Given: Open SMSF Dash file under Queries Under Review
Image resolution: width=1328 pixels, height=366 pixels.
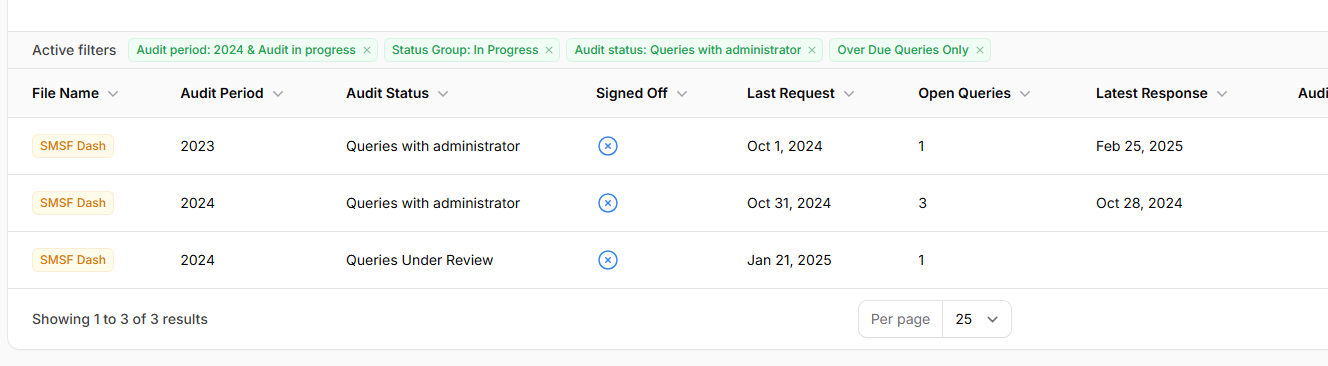Looking at the screenshot, I should pos(73,260).
